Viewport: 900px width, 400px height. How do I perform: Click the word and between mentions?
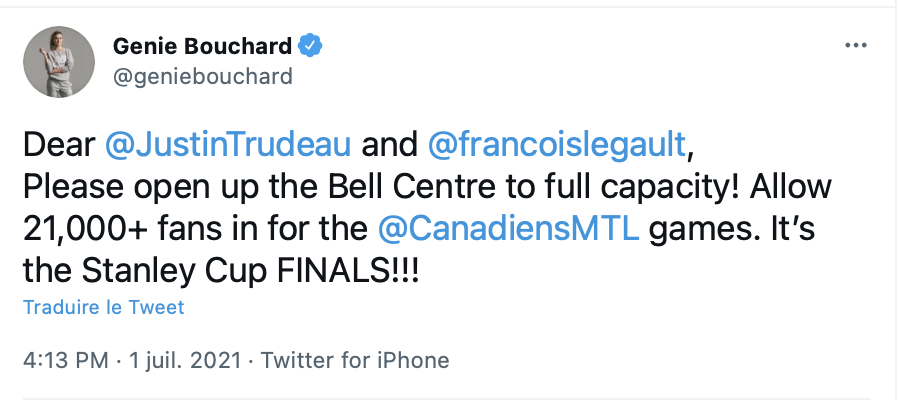[389, 145]
